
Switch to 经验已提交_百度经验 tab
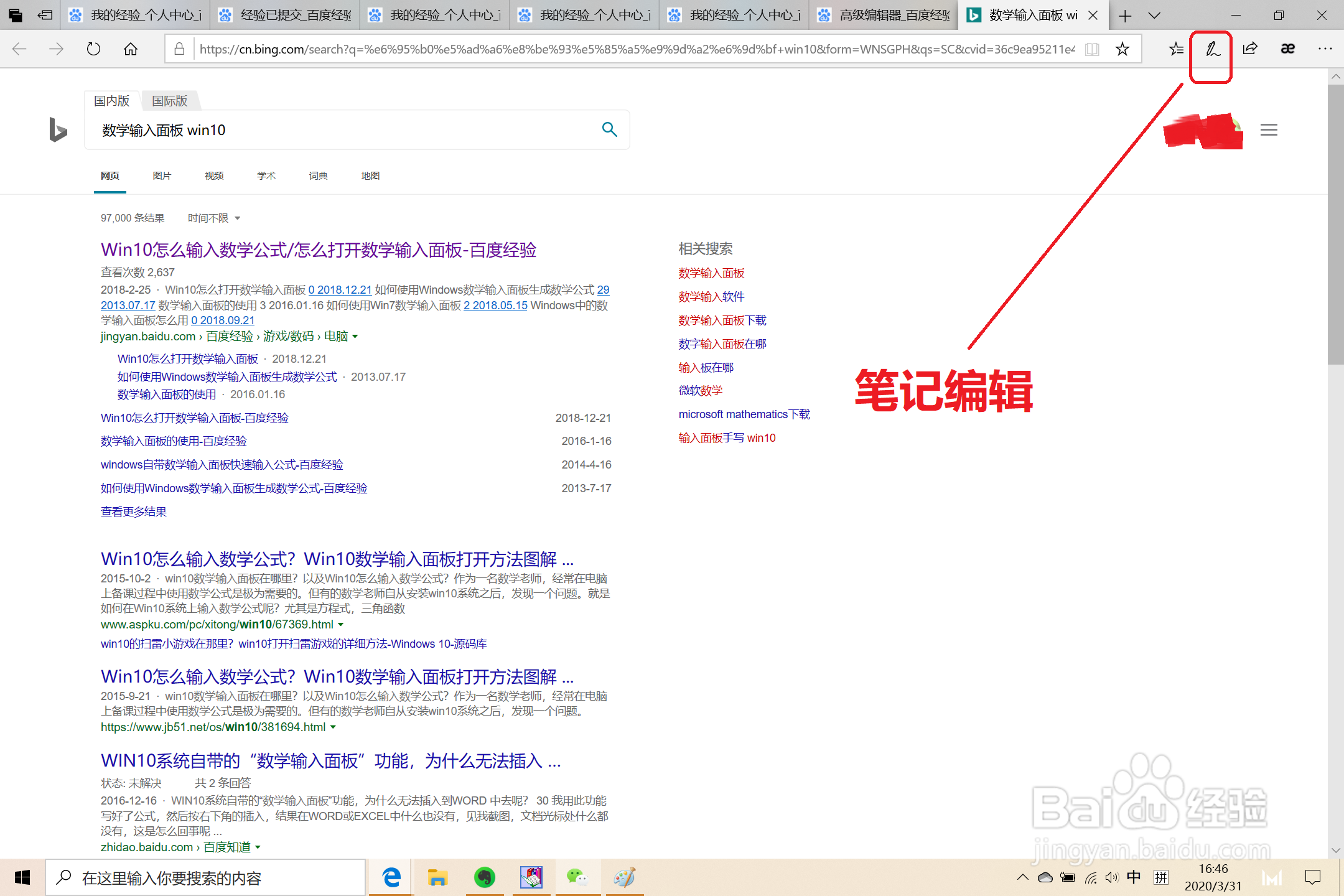click(285, 16)
